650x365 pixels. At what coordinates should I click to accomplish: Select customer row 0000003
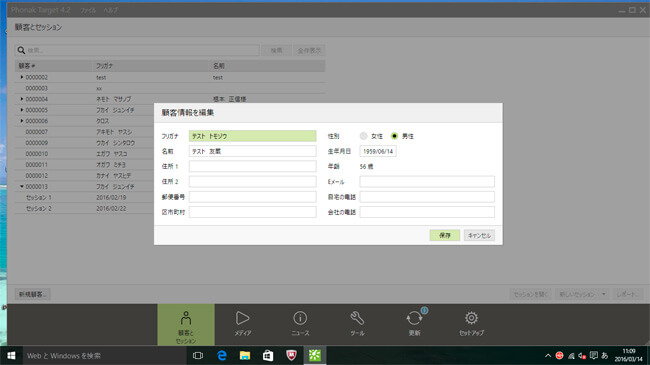click(x=170, y=88)
